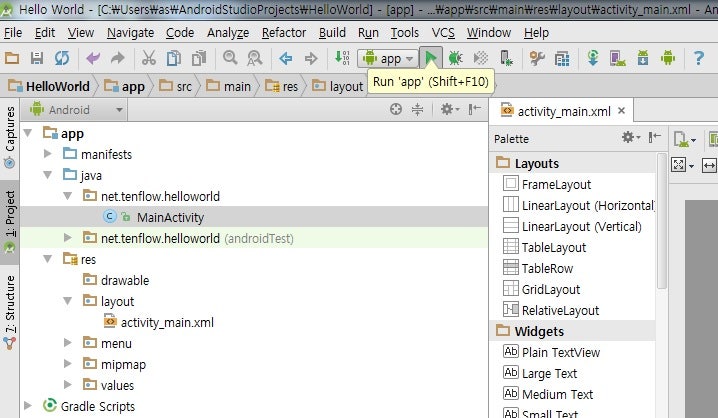Click the Forward navigation arrow
718x418 pixels.
(311, 58)
